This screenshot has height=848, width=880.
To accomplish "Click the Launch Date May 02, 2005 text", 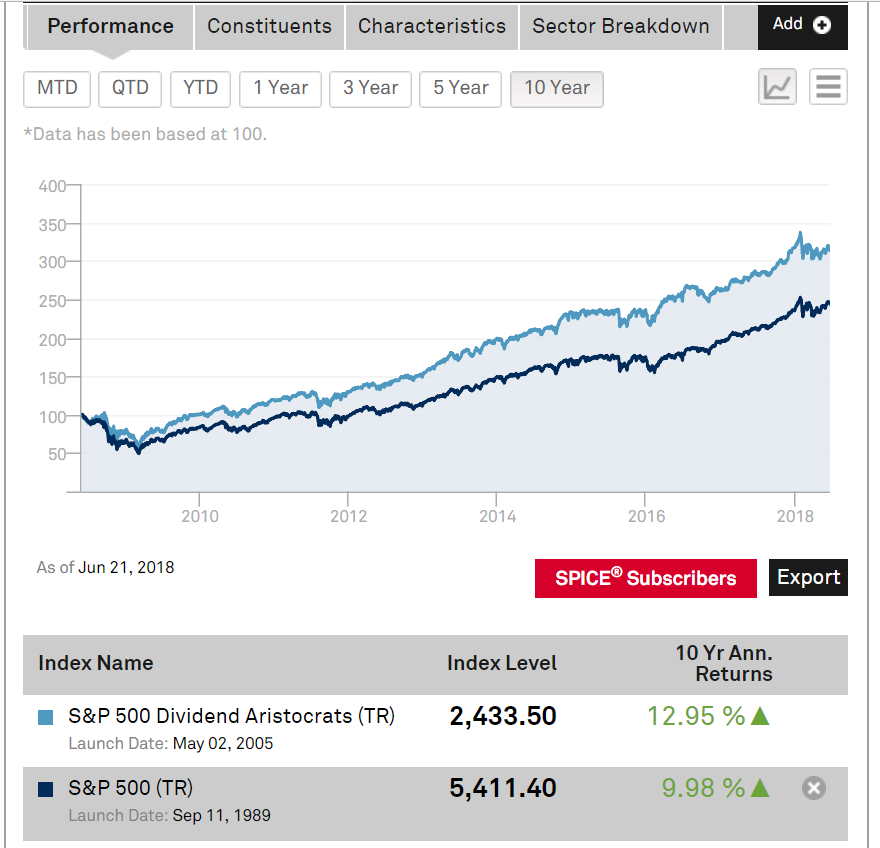I will (x=171, y=744).
